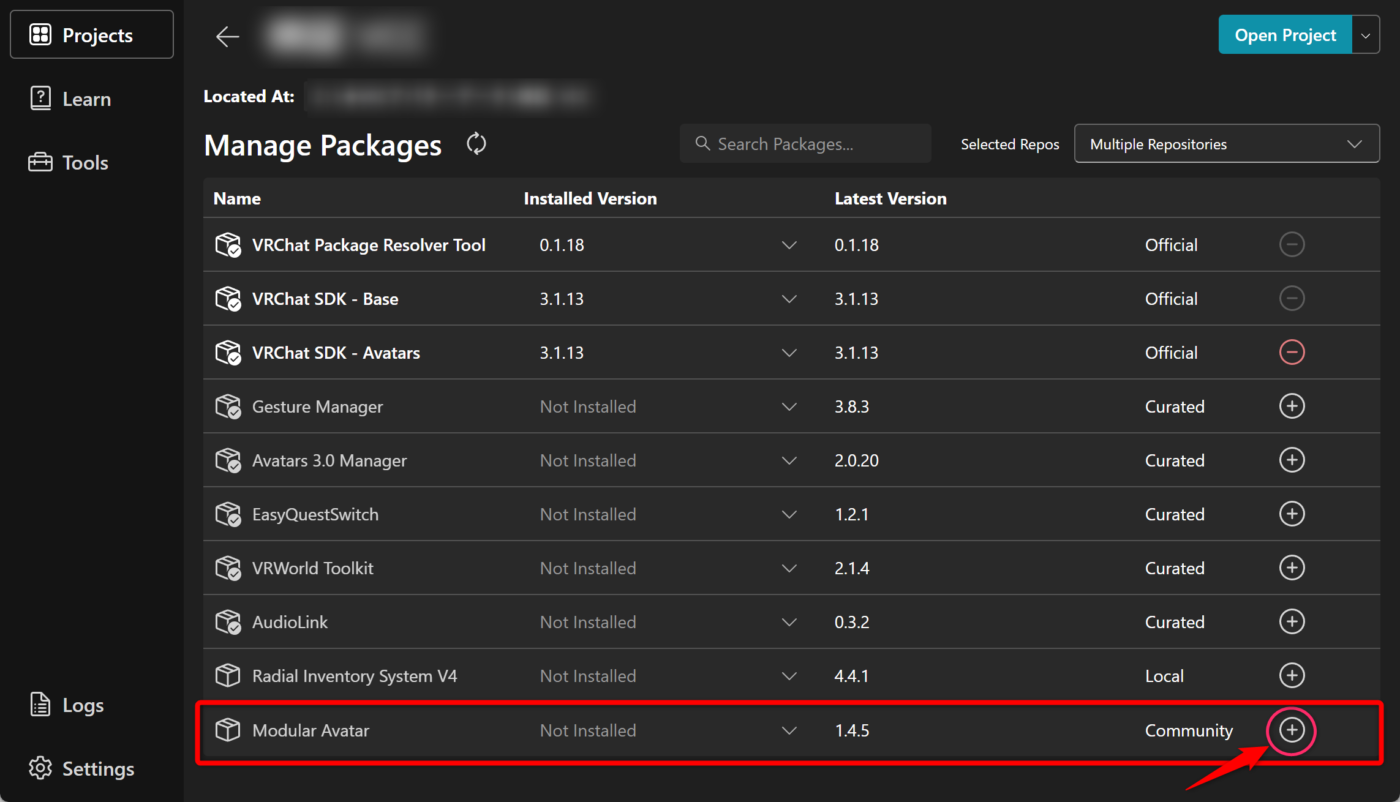Open version dropdown for EasyQuestSwitch
Screen dimensions: 1400x802
[x=789, y=515]
